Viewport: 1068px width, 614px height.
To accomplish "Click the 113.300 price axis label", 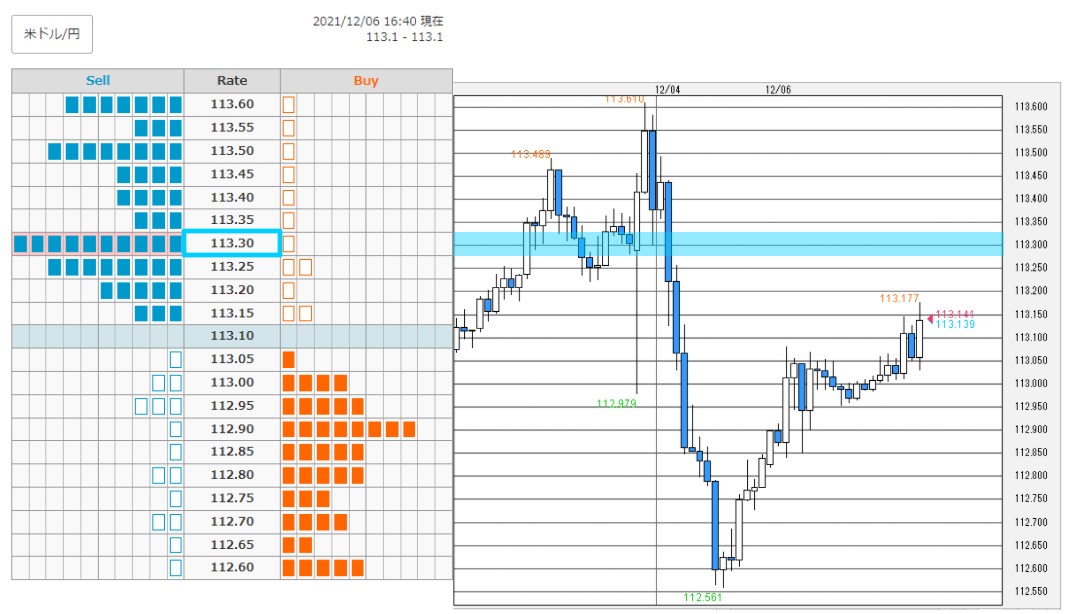I will coord(1031,245).
